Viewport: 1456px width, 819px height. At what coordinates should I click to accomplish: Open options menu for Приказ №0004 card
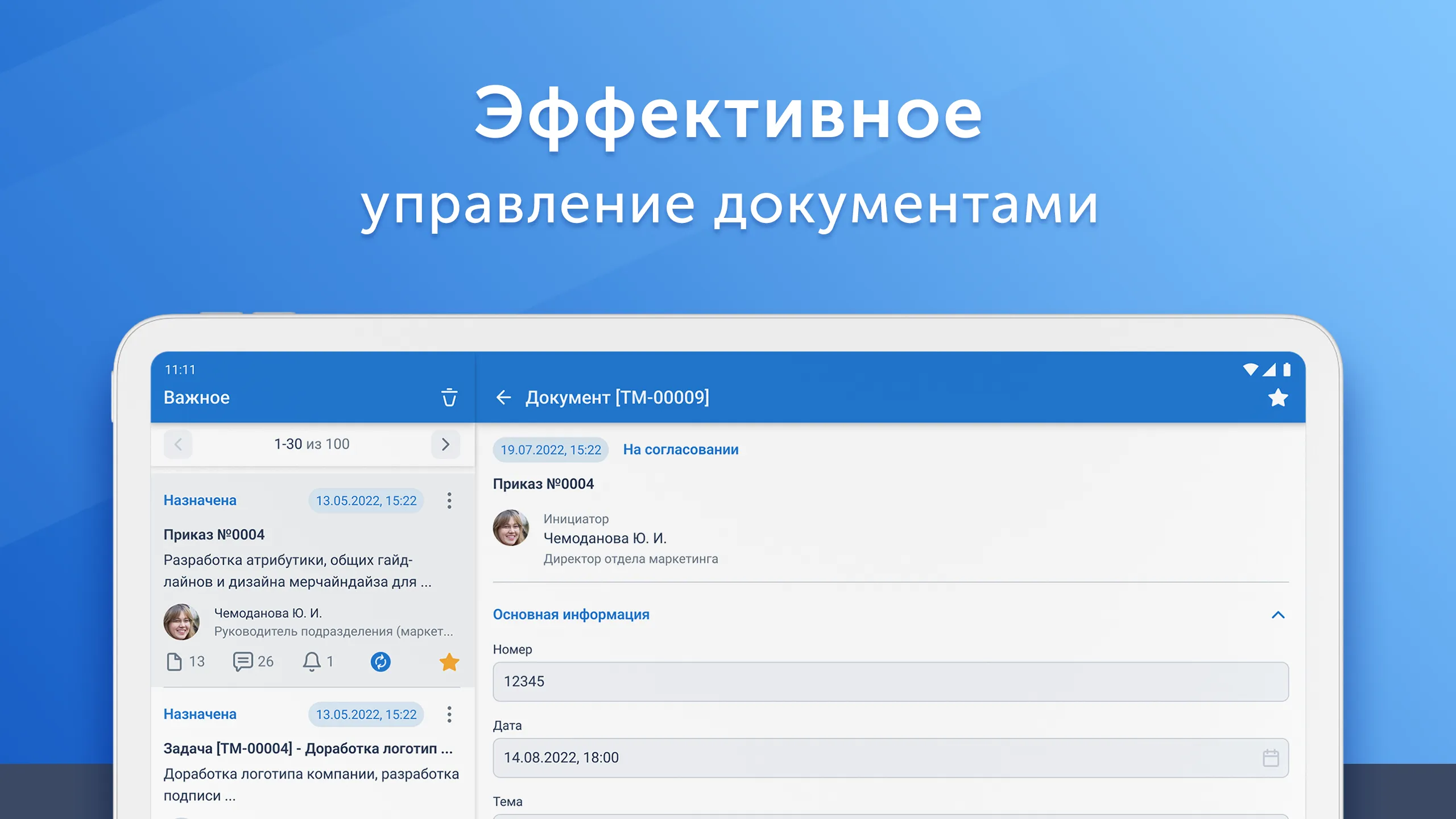click(x=449, y=500)
